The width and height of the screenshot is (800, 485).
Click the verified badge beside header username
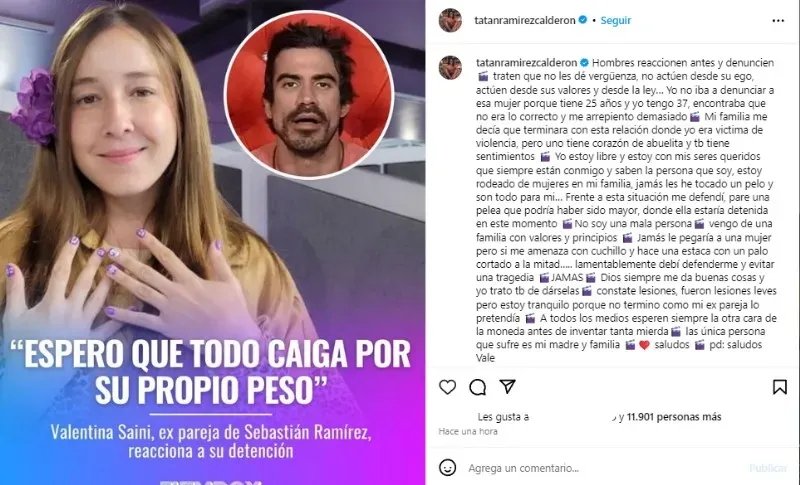[x=583, y=20]
